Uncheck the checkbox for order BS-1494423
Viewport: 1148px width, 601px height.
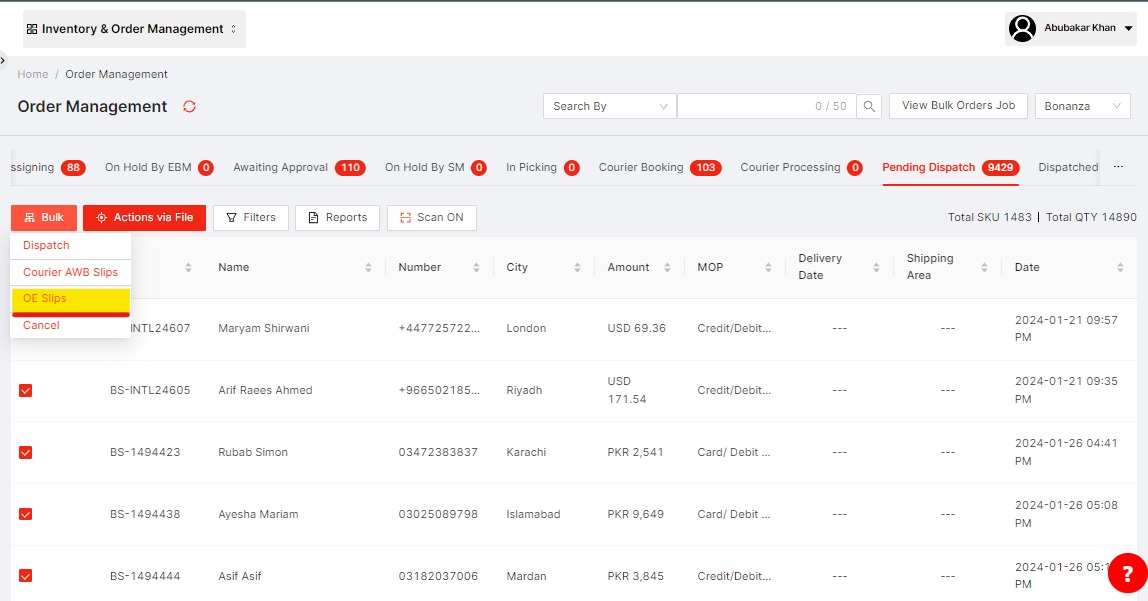point(26,452)
